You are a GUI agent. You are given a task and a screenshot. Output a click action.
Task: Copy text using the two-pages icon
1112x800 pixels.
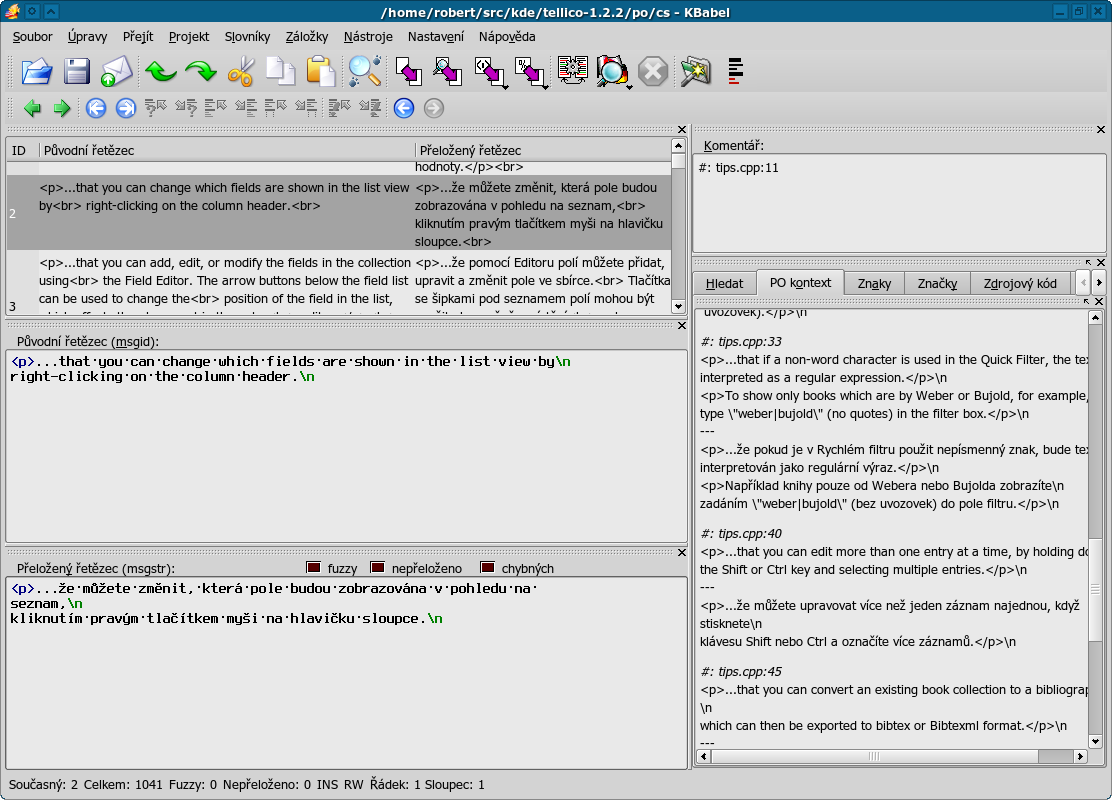[281, 71]
